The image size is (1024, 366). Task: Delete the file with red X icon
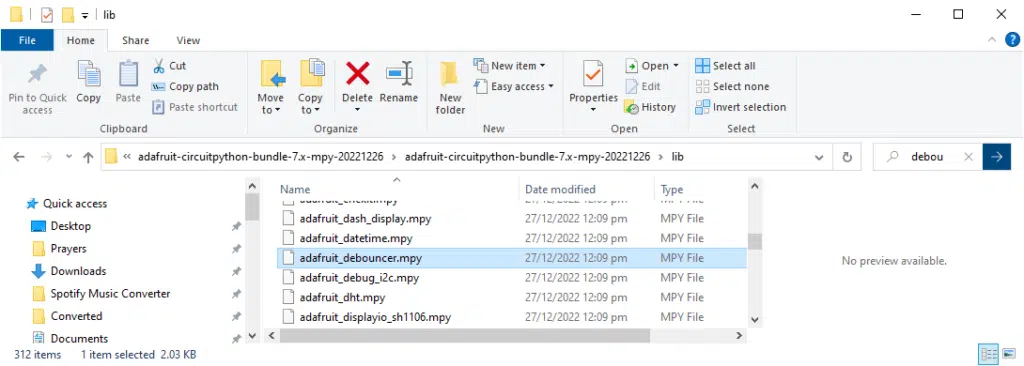pyautogui.click(x=357, y=73)
